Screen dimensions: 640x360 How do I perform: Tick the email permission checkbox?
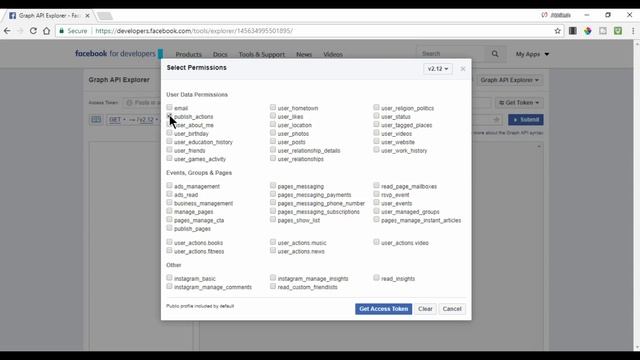(169, 107)
